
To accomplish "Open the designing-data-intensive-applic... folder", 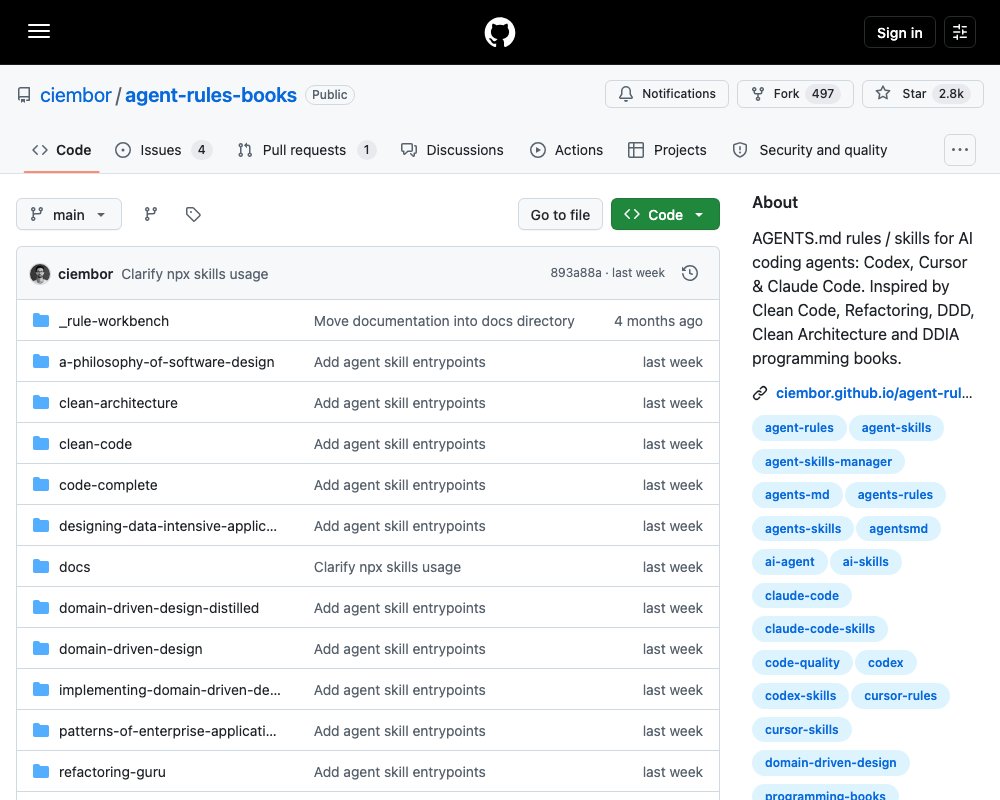I will point(168,526).
